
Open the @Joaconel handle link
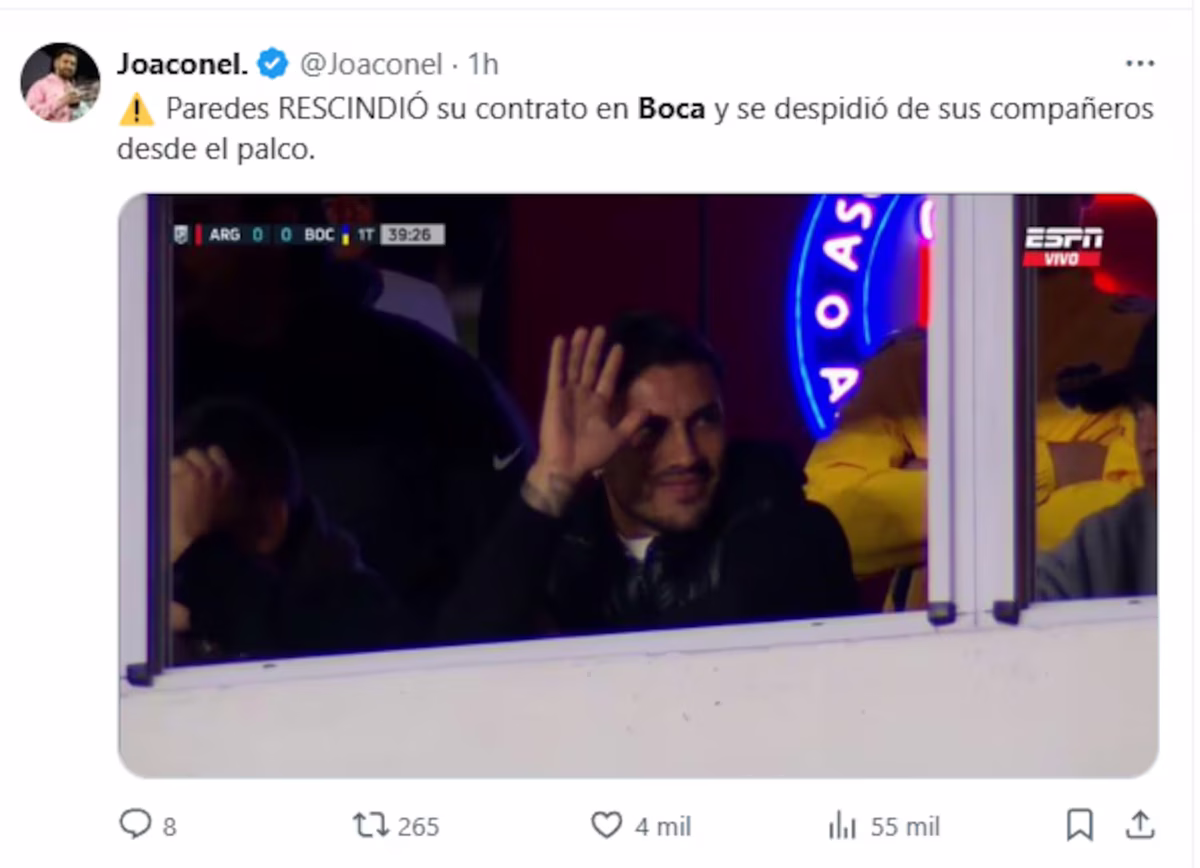point(371,65)
